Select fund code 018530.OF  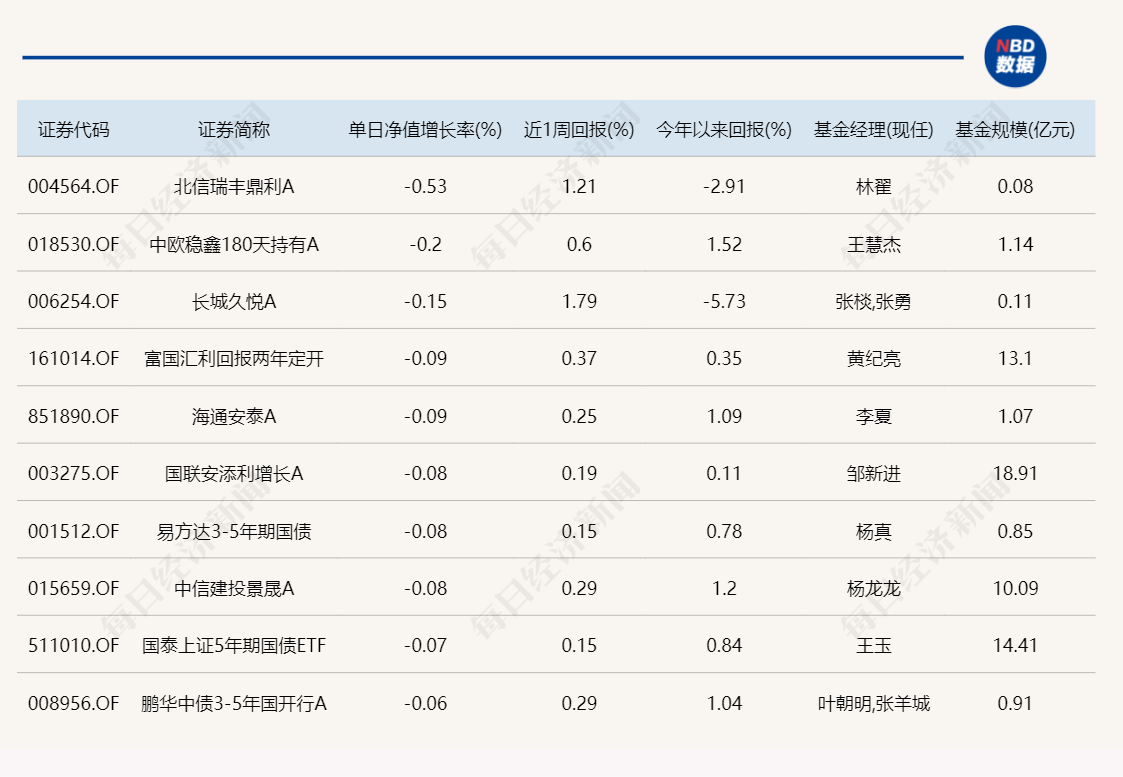click(74, 244)
